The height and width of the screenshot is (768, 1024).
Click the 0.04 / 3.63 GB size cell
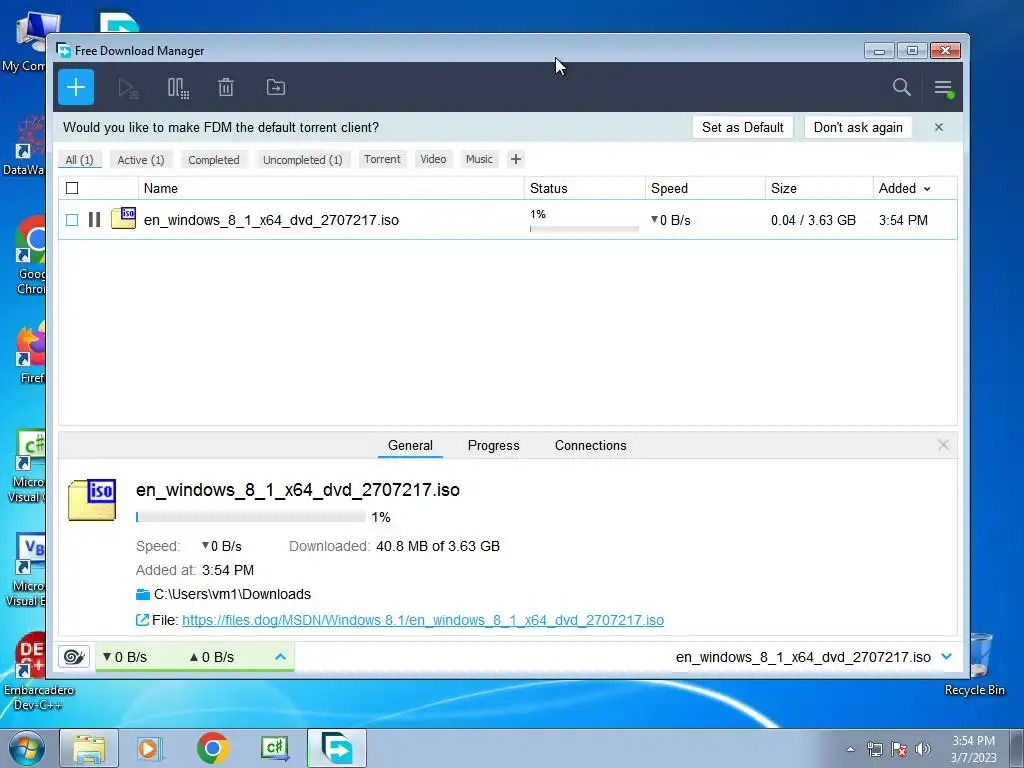pyautogui.click(x=813, y=220)
